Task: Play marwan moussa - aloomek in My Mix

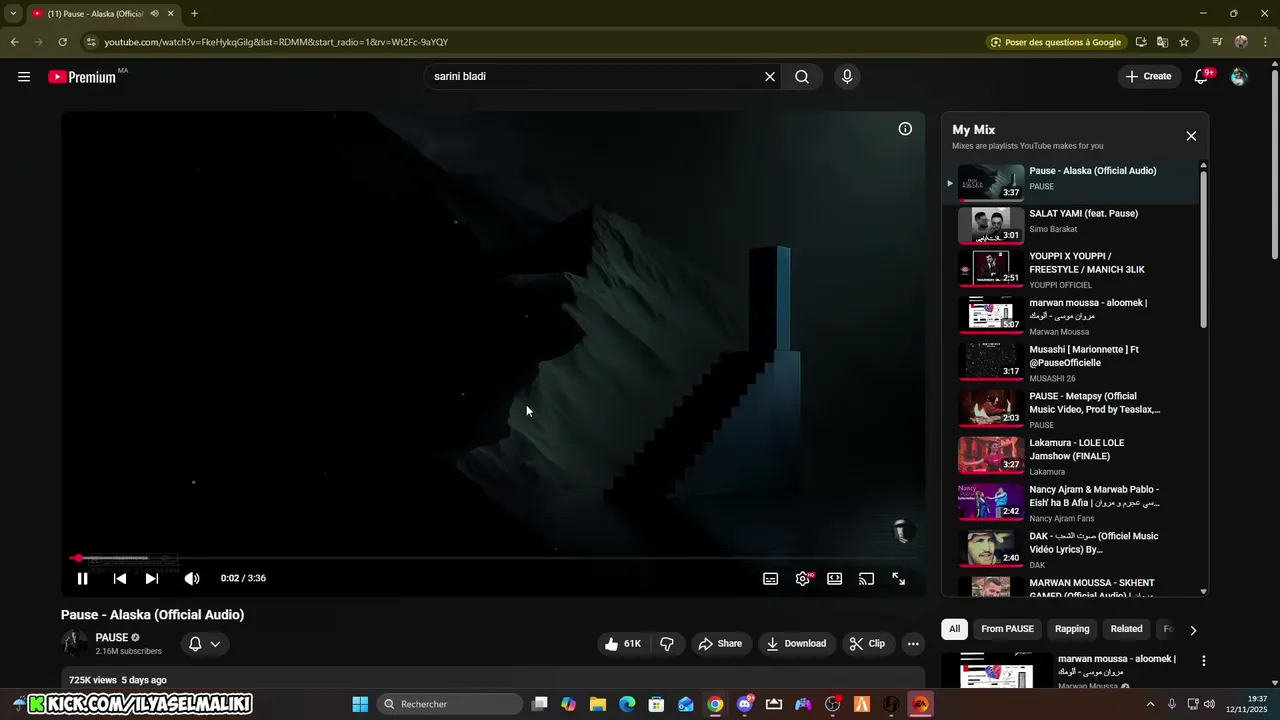Action: (x=1070, y=317)
